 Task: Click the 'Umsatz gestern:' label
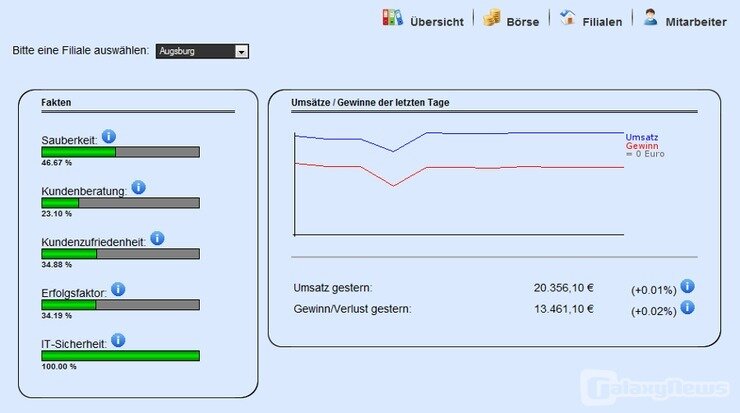(x=333, y=288)
